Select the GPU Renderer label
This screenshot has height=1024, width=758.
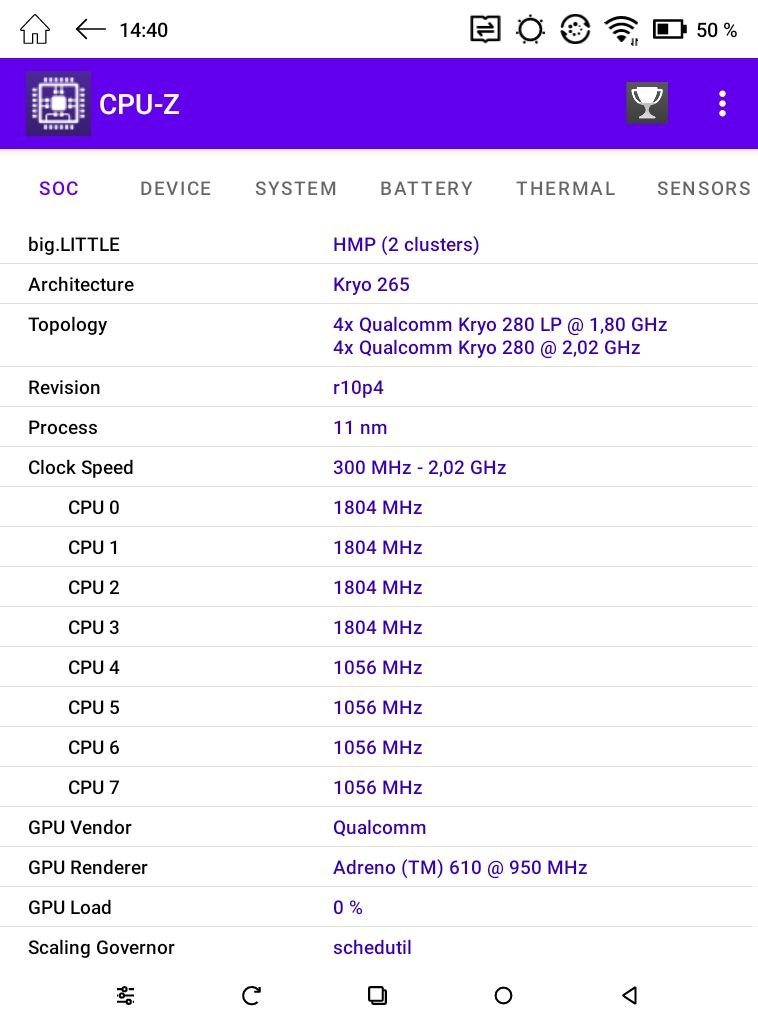point(87,867)
